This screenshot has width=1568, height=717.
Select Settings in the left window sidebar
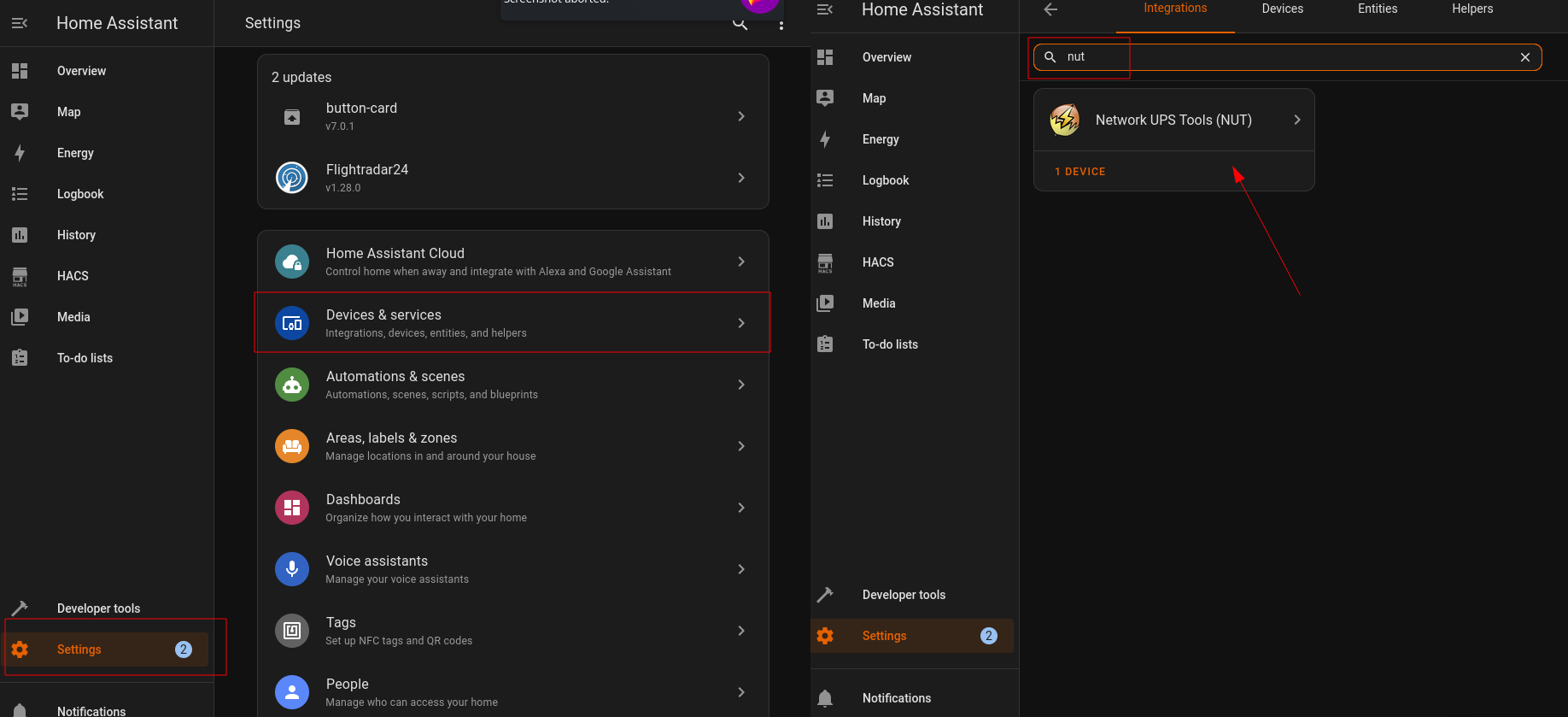click(x=107, y=649)
